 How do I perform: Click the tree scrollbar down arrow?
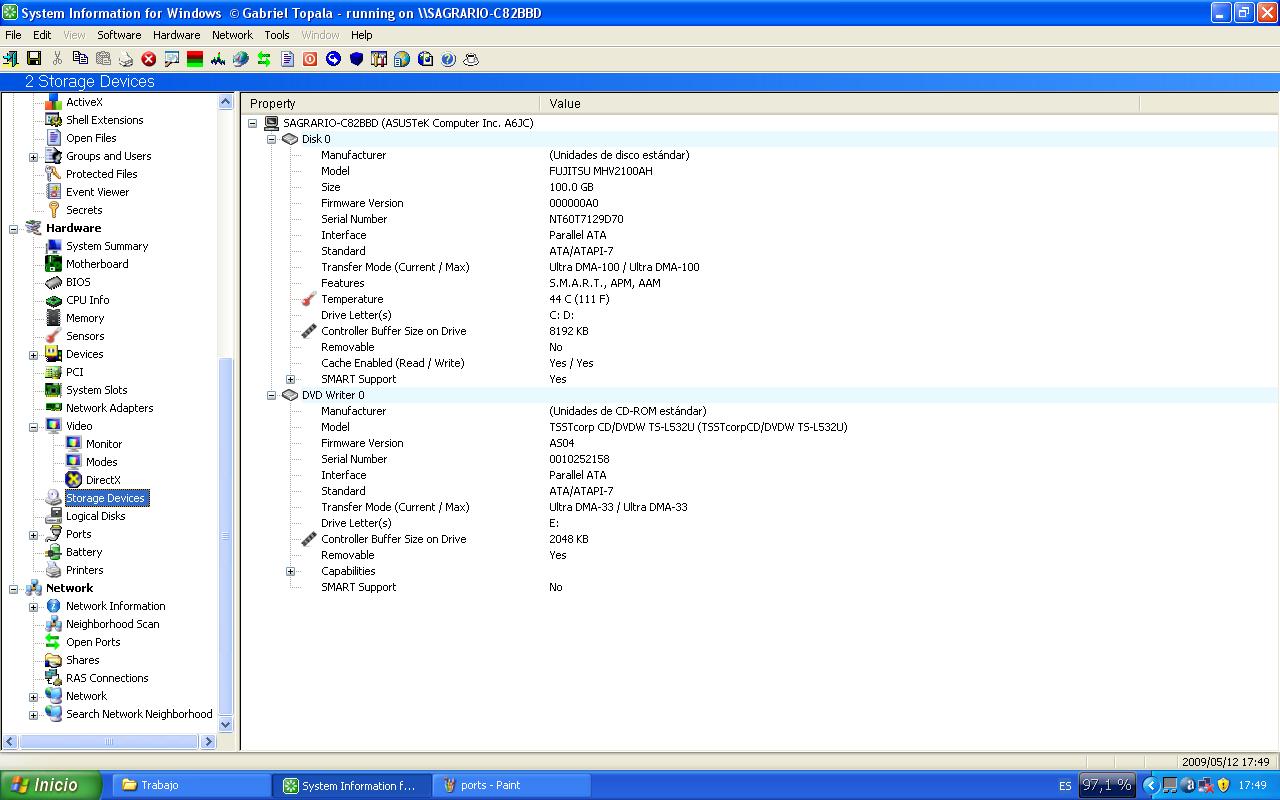tap(225, 725)
